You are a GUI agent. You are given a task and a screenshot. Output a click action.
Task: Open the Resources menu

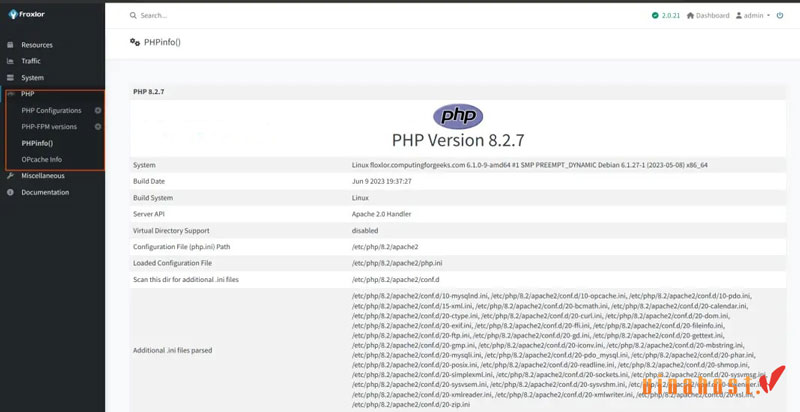tap(37, 45)
